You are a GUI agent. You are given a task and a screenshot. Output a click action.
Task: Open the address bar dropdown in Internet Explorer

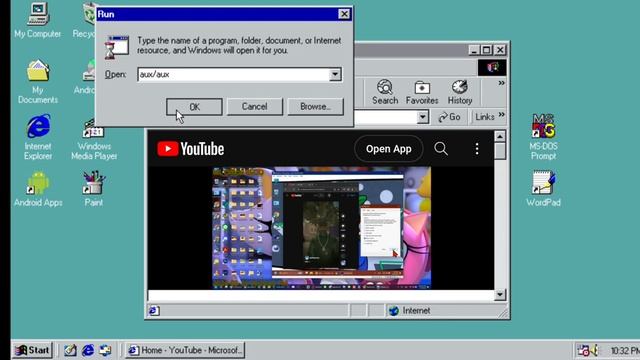423,117
